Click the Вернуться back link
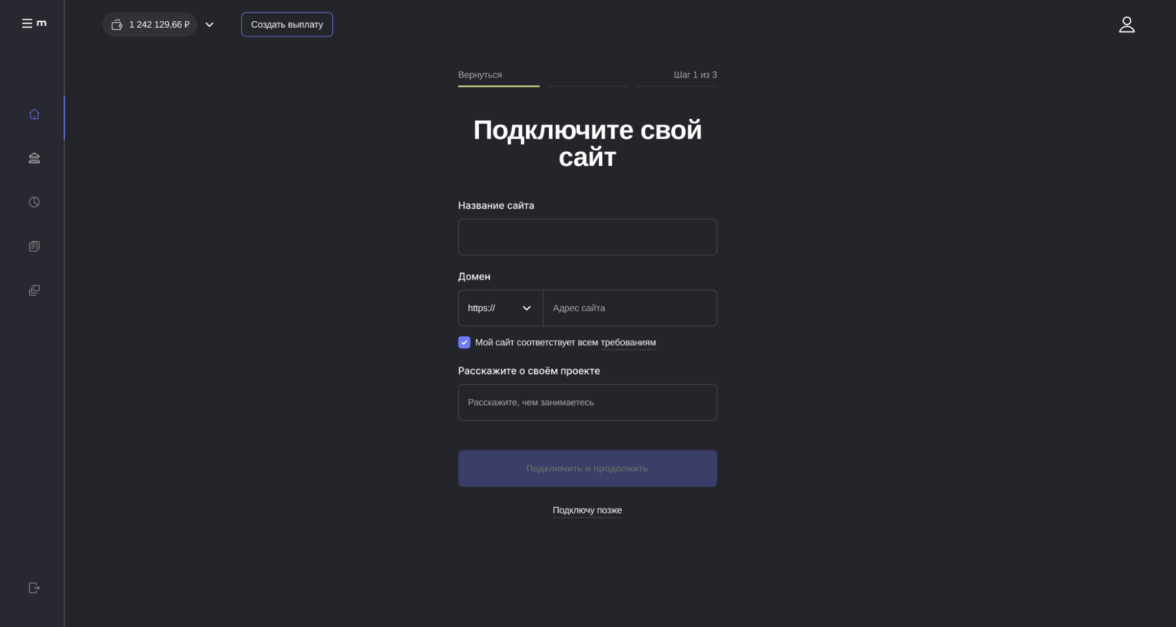The height and width of the screenshot is (627, 1176). point(480,75)
